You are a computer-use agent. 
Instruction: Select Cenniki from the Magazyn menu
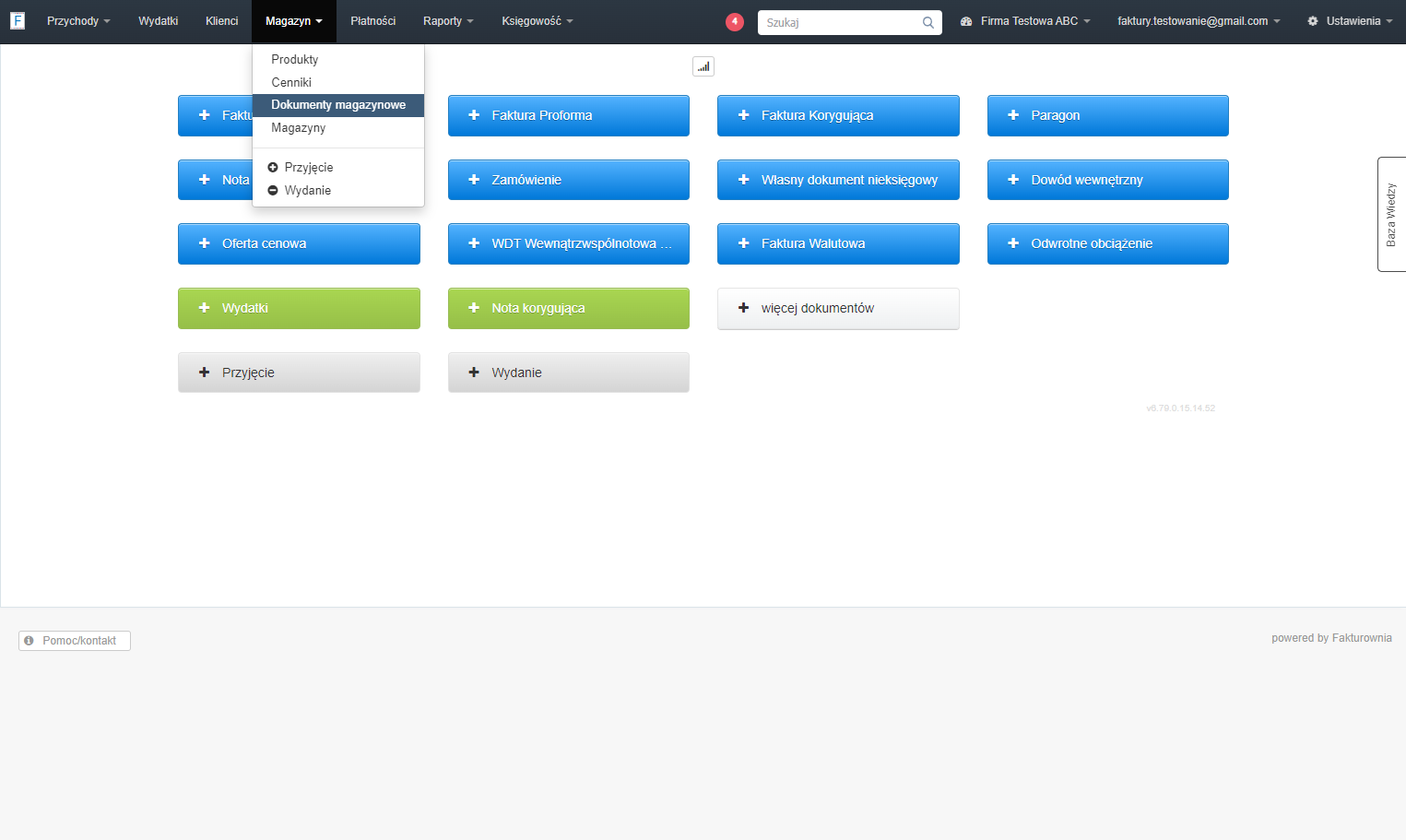point(338,82)
